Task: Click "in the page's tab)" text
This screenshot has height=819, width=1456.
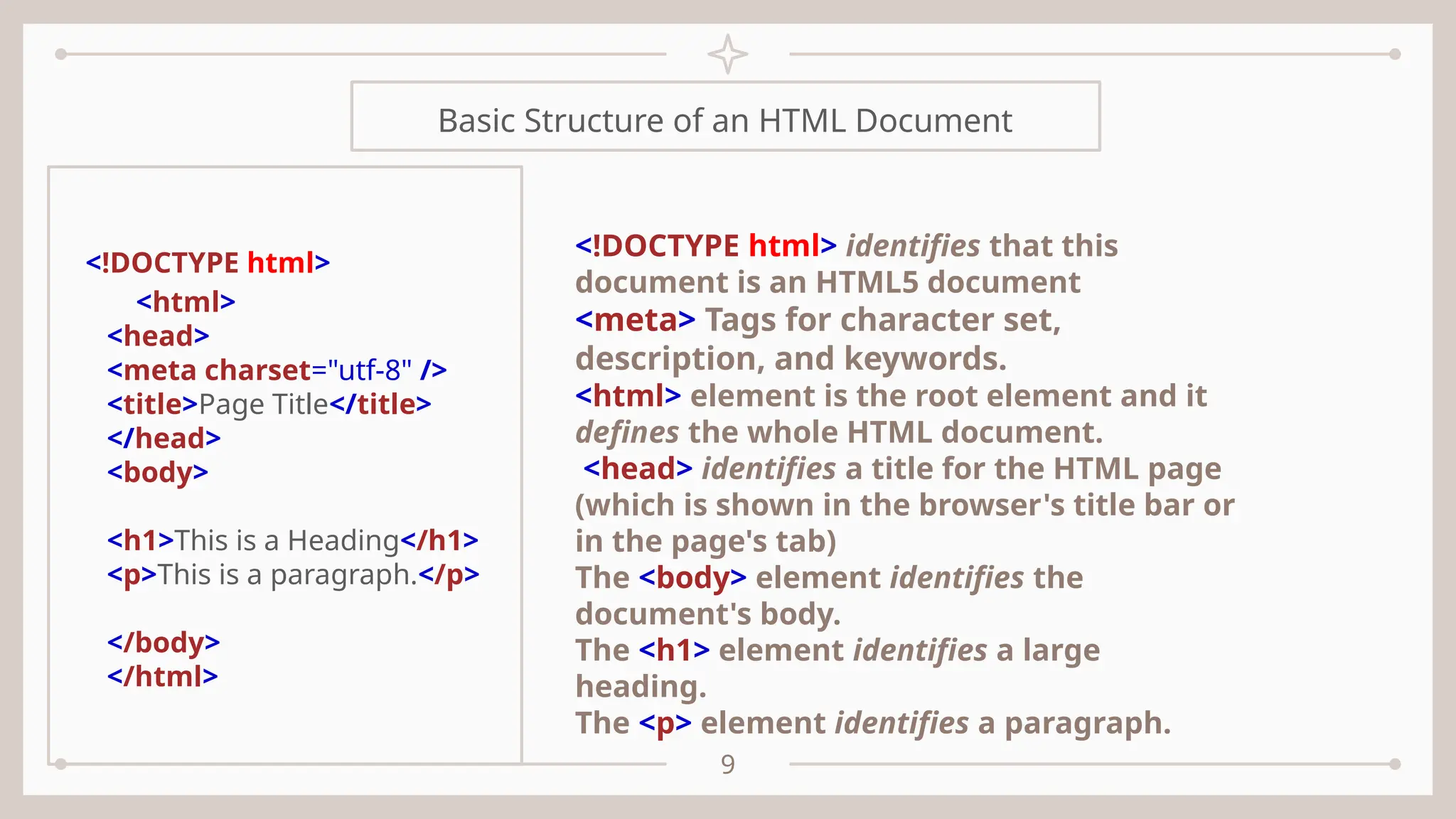Action: point(705,542)
